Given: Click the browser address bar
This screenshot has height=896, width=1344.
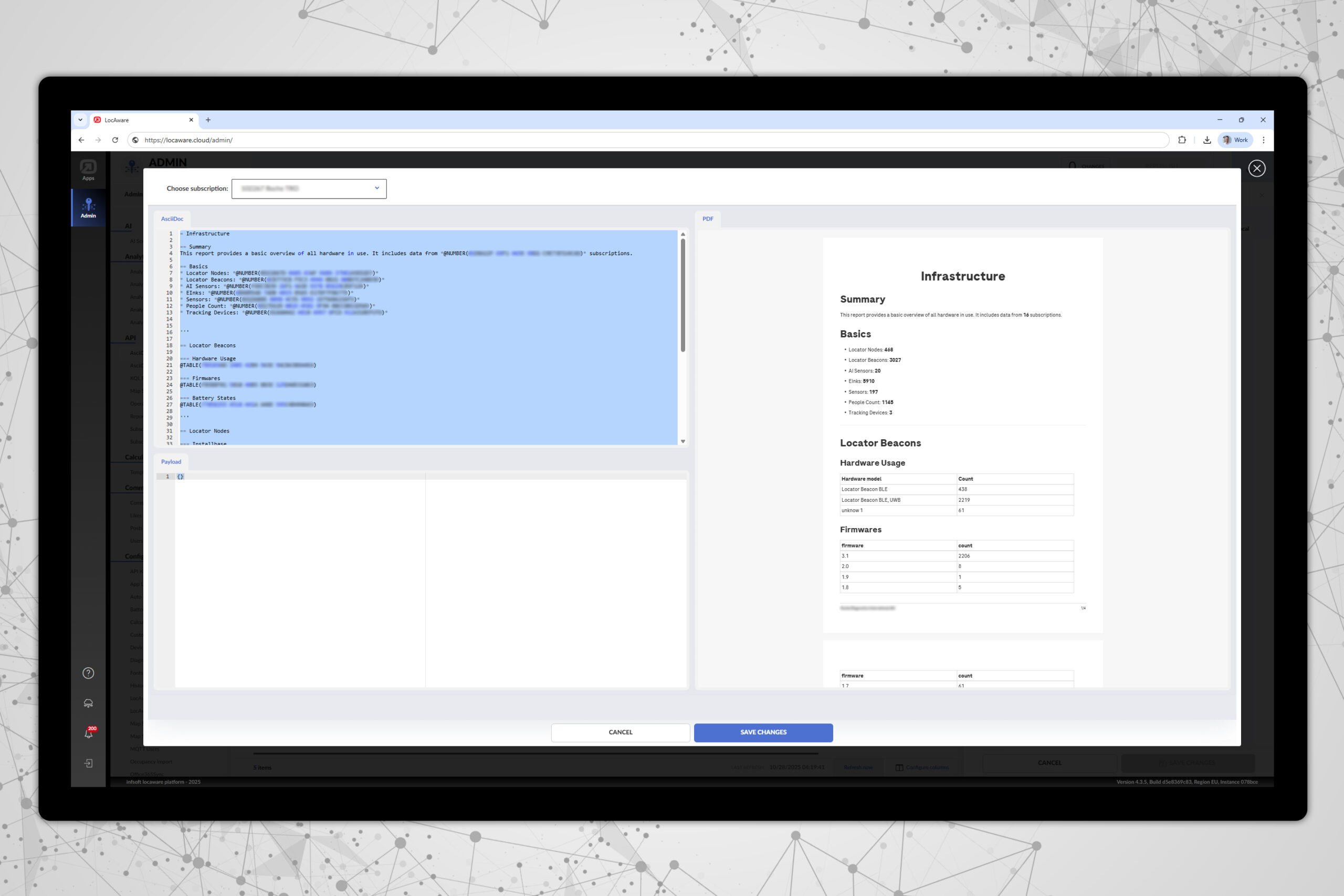Looking at the screenshot, I should click(628, 140).
